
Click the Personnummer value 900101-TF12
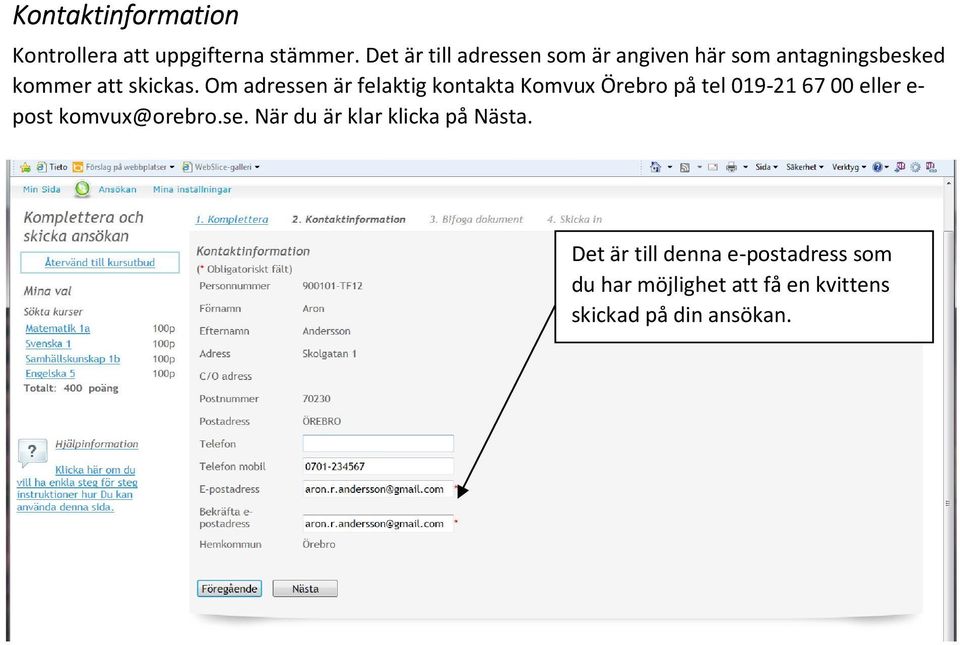click(332, 286)
